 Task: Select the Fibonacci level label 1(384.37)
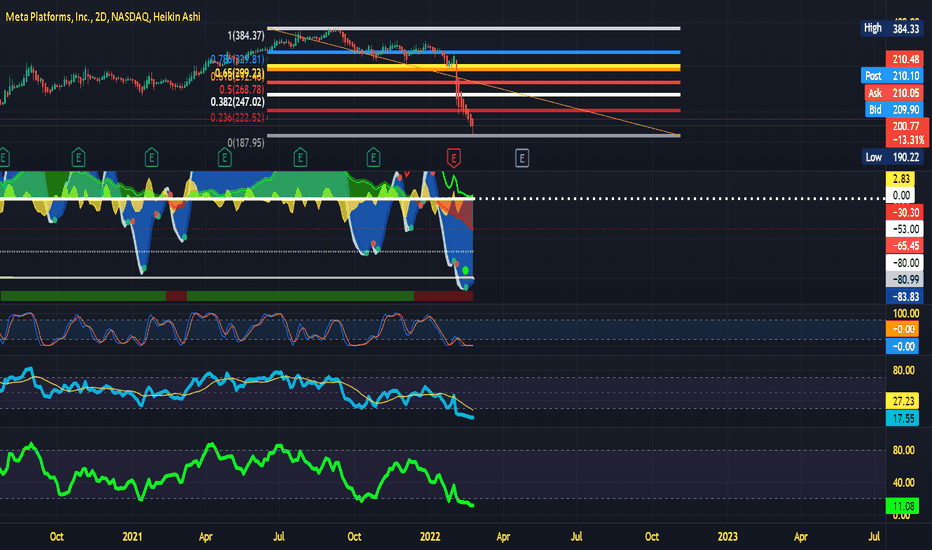[x=245, y=36]
